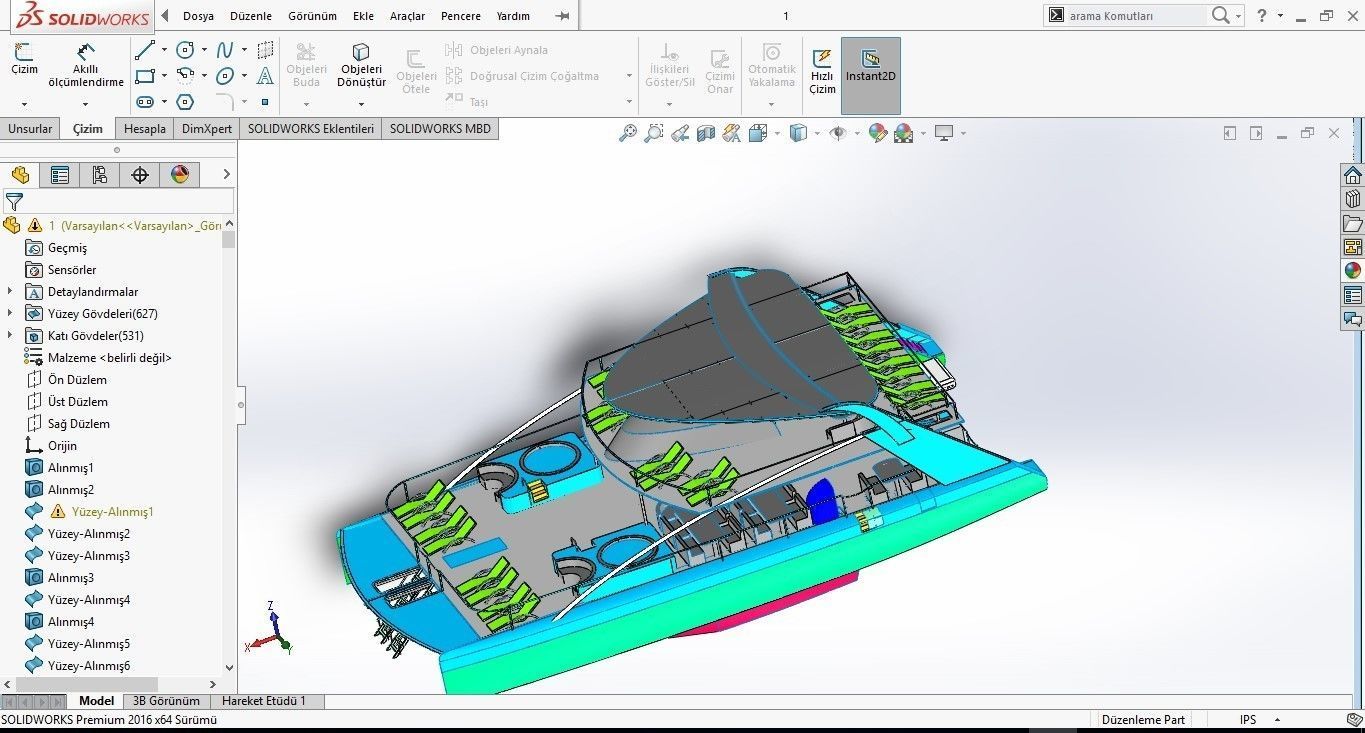This screenshot has width=1365, height=733.
Task: Open Appearances color ball in task pane
Action: point(1353,271)
